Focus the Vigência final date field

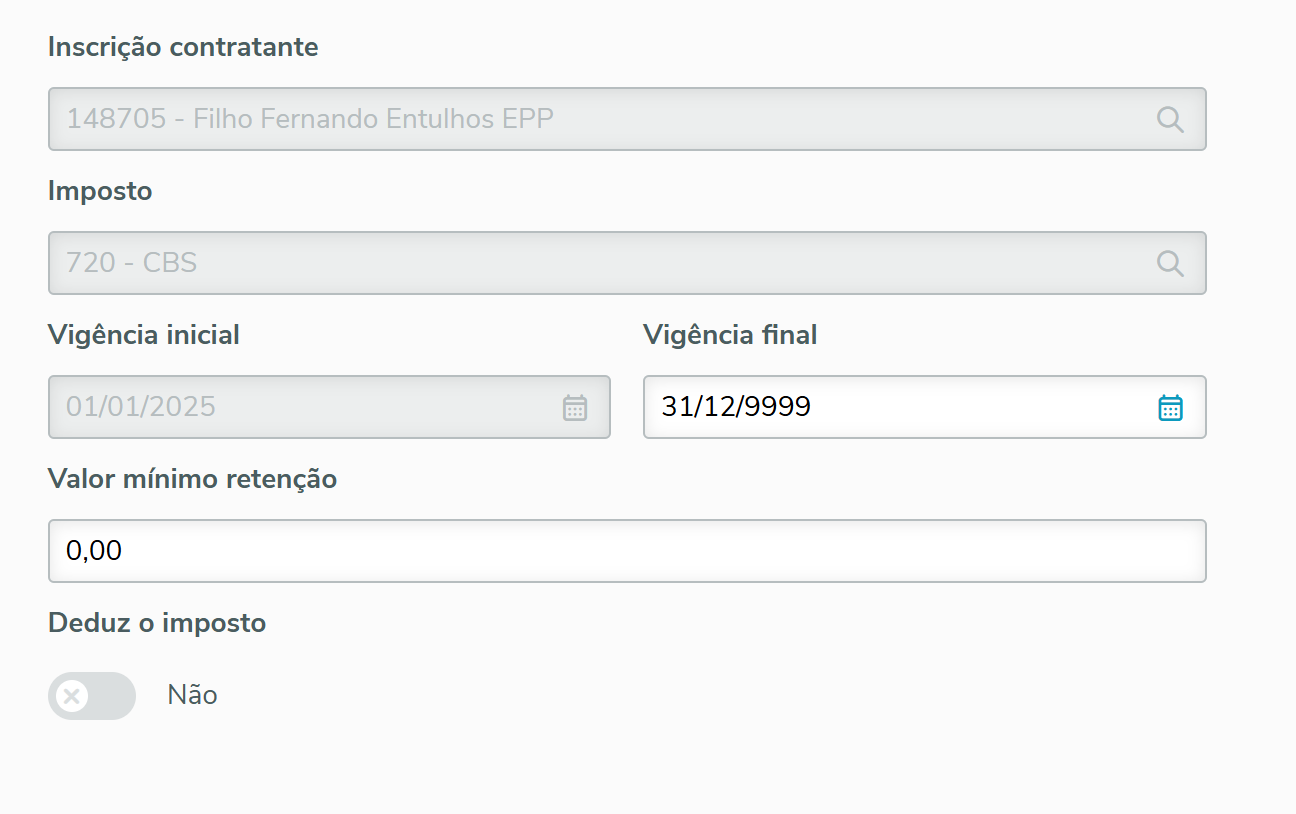[x=900, y=408]
